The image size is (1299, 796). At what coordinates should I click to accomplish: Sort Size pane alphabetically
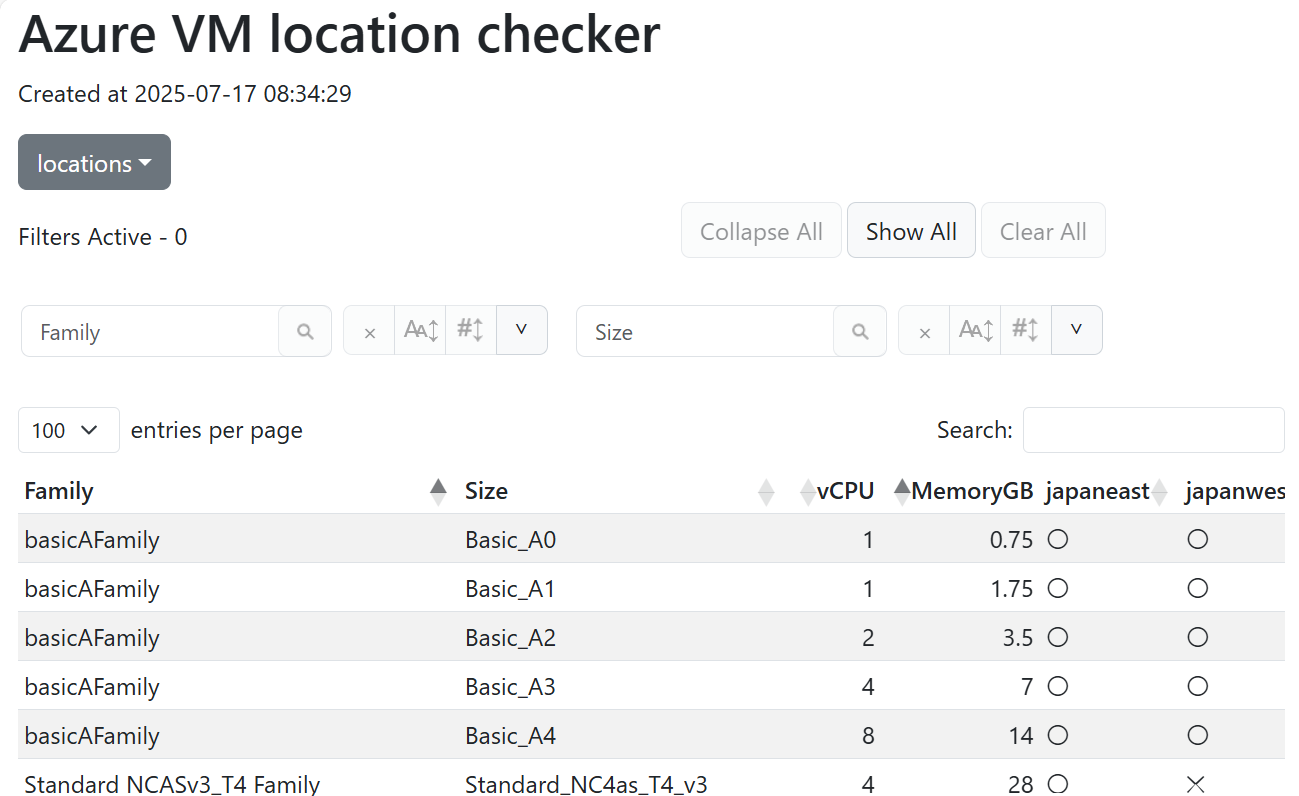(x=976, y=330)
